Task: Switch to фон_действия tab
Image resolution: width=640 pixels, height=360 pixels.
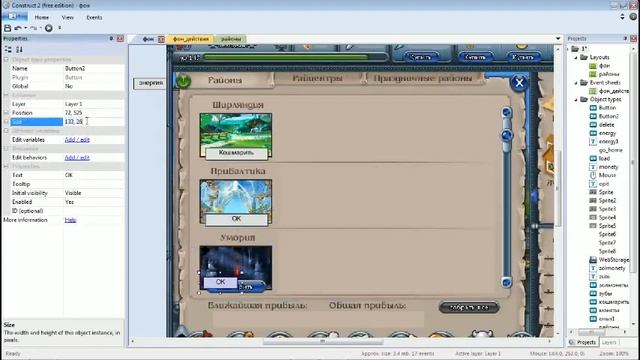Action: (190, 39)
